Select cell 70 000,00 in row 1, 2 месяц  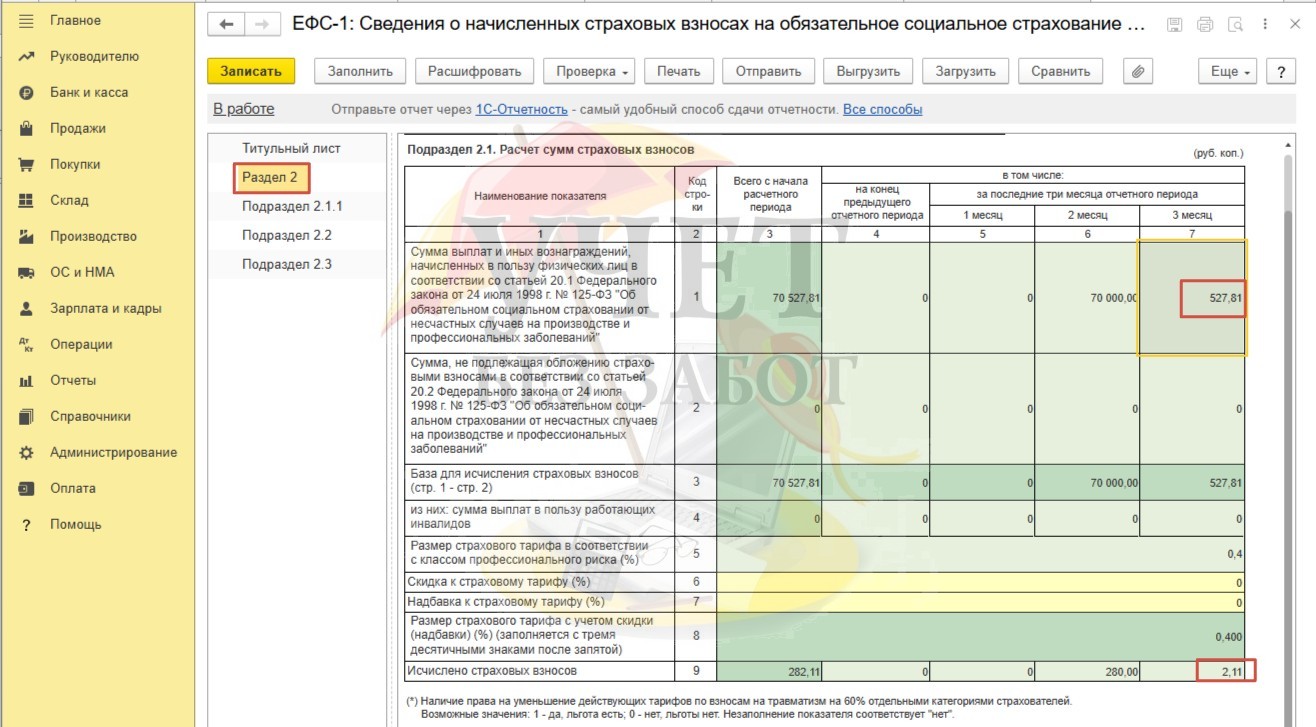tap(1087, 298)
